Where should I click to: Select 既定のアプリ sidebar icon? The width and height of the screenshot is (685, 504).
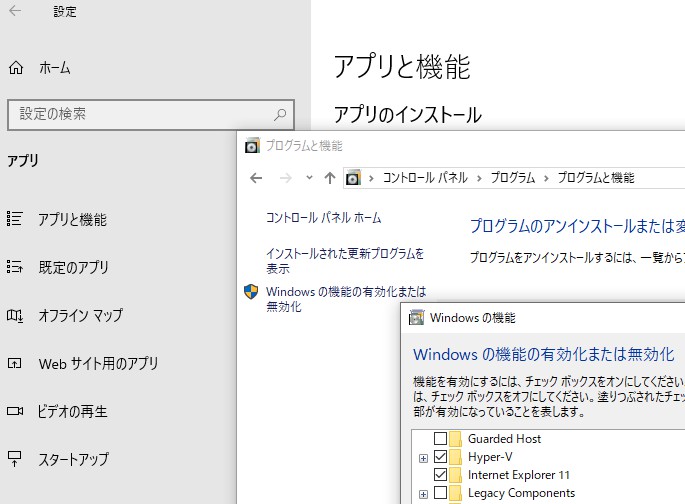[x=14, y=266]
